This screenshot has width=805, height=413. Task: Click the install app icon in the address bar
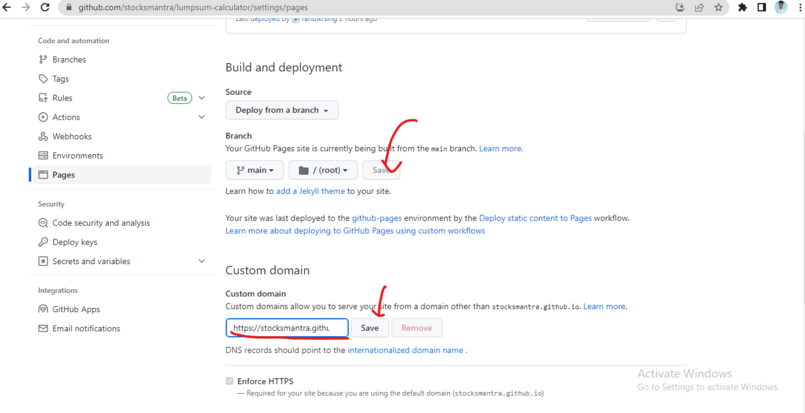680,8
